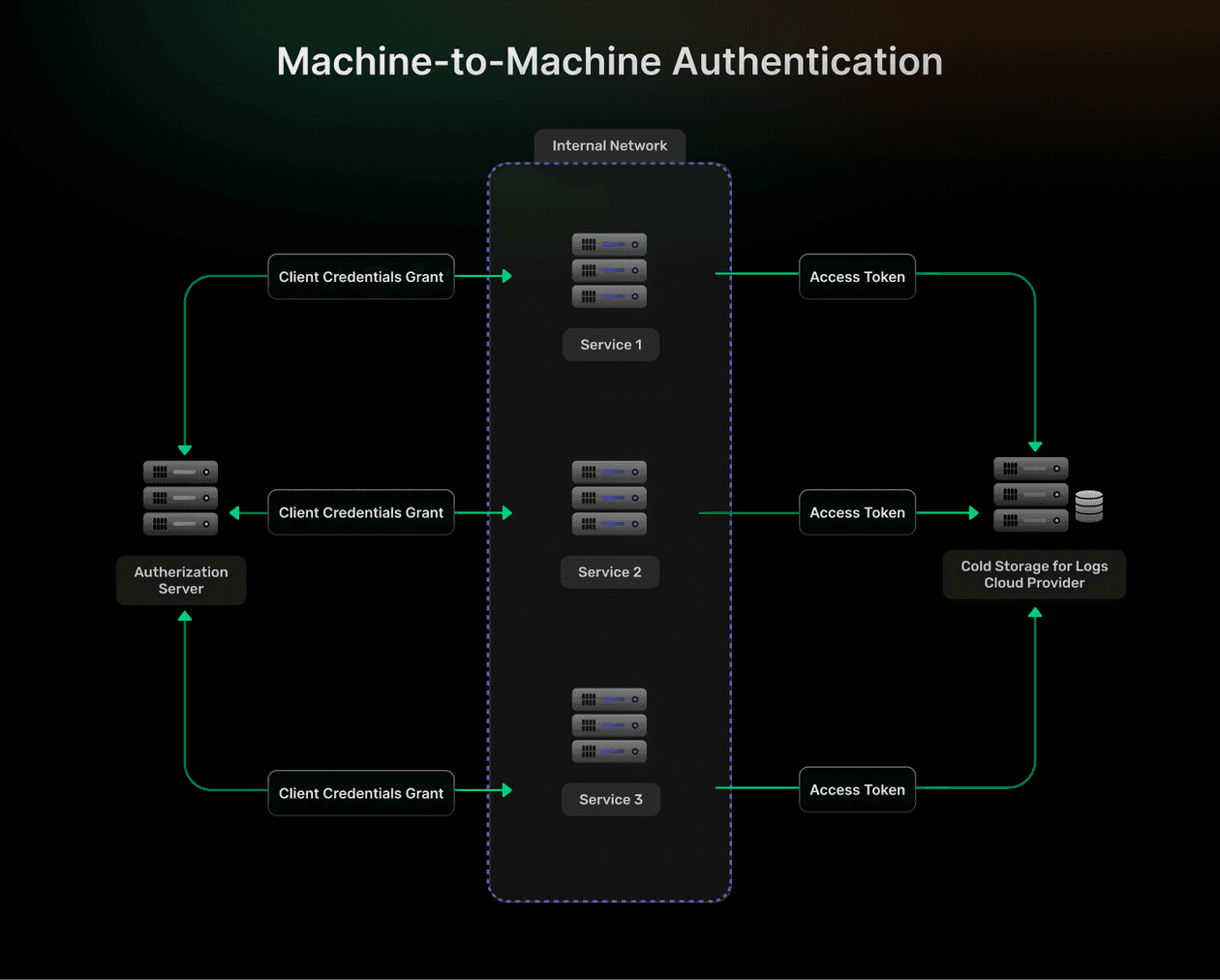Image resolution: width=1220 pixels, height=980 pixels.
Task: Select the Service 3 server stack icon
Action: [609, 724]
